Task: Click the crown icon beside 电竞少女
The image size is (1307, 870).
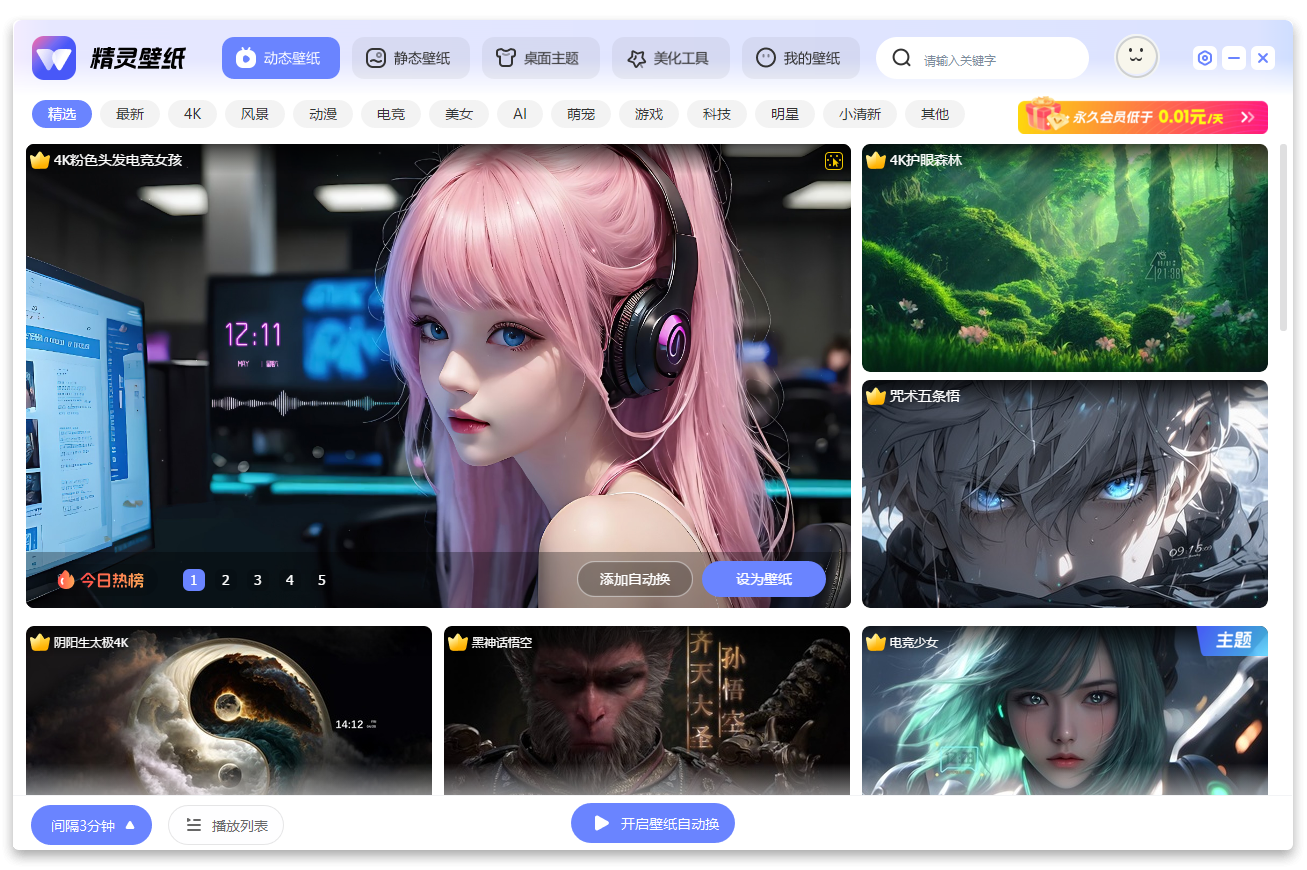Action: pyautogui.click(x=876, y=642)
